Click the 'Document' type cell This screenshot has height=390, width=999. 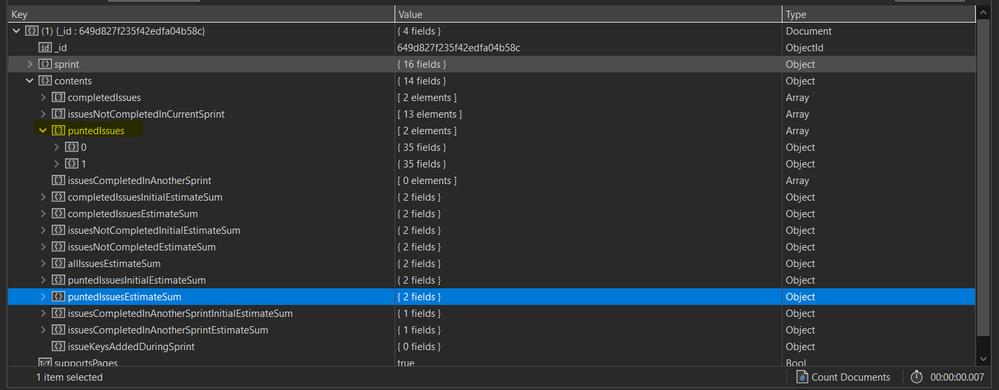click(809, 31)
